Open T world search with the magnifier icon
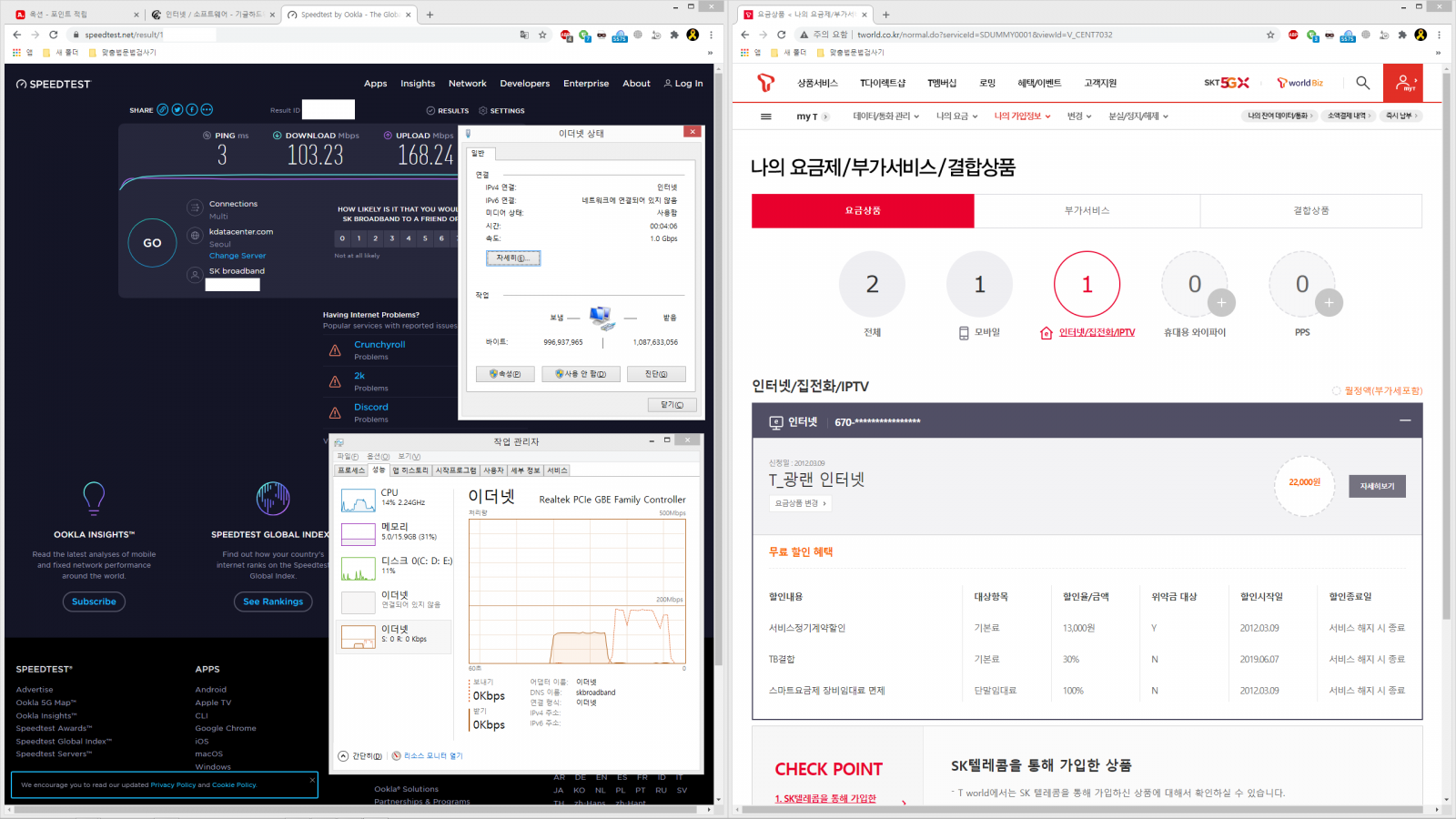The height and width of the screenshot is (819, 1456). point(1362,82)
